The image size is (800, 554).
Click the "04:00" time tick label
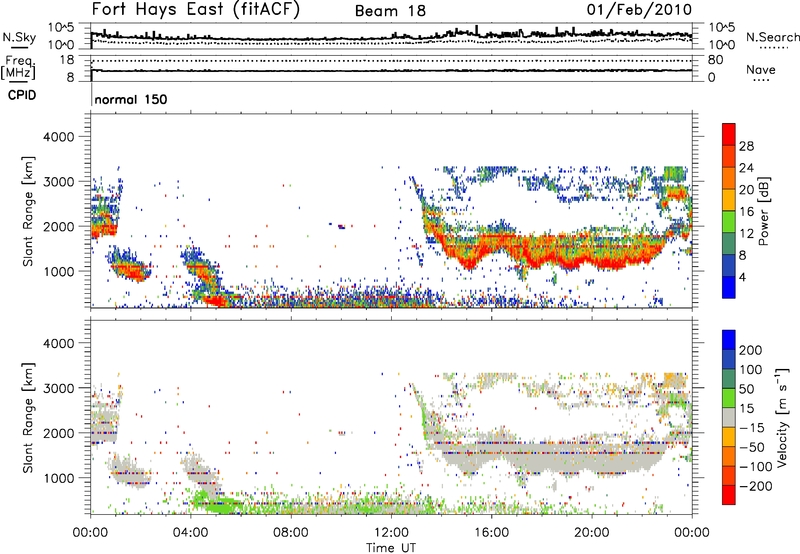tap(190, 533)
